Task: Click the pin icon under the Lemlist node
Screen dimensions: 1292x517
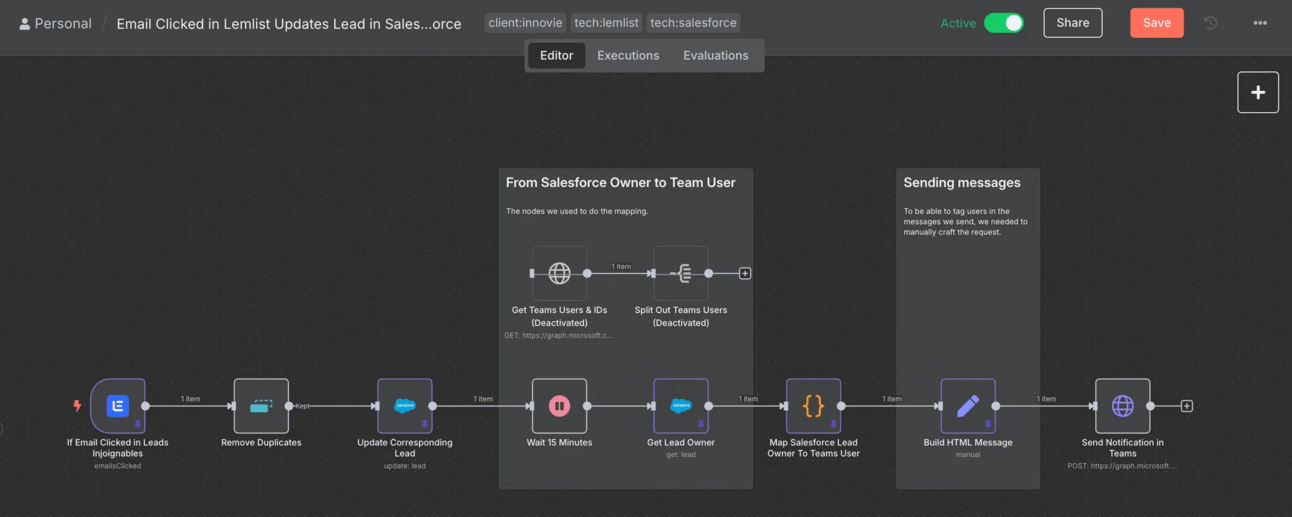Action: (x=137, y=425)
